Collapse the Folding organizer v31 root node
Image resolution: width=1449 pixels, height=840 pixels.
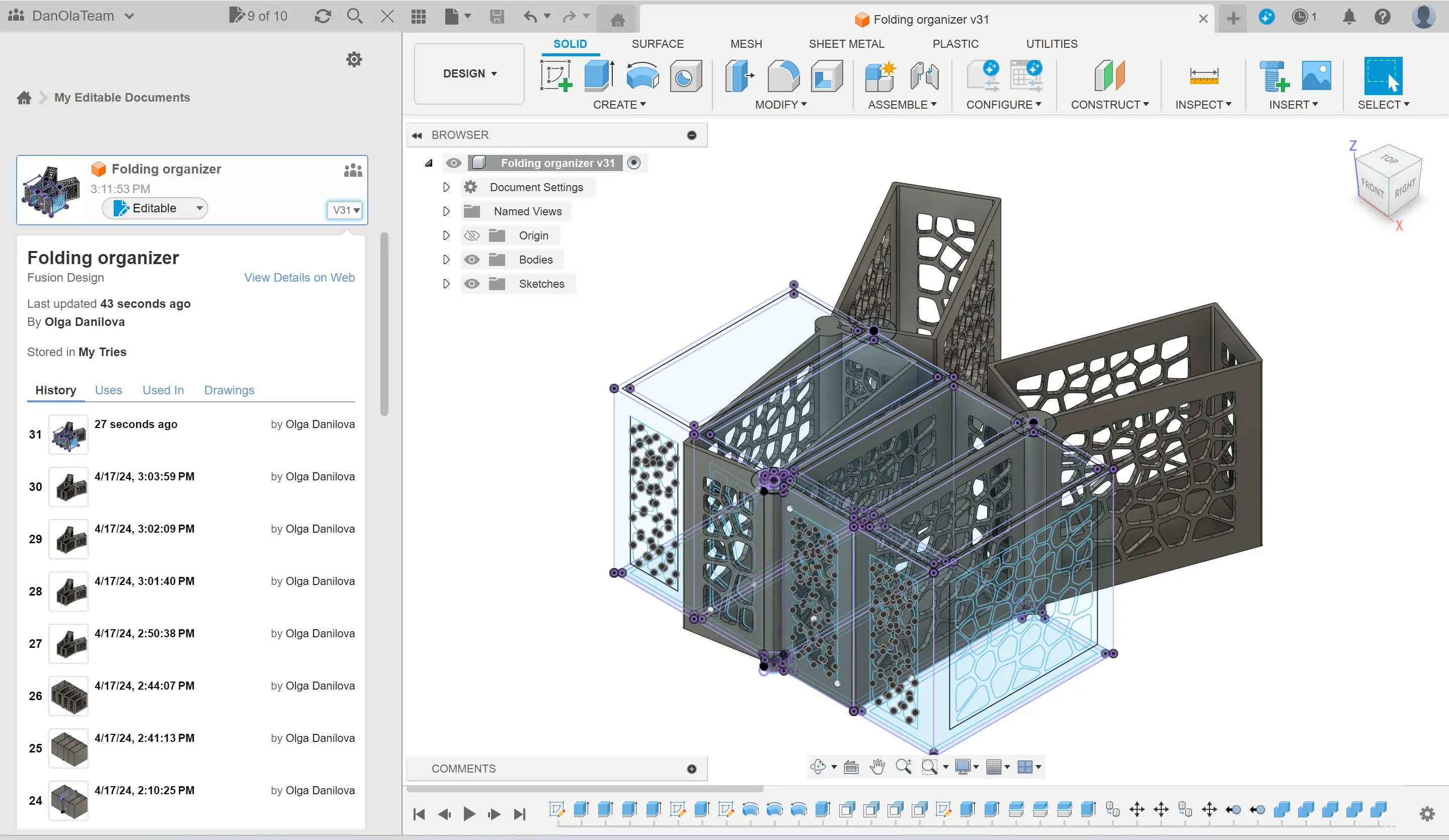coord(428,162)
